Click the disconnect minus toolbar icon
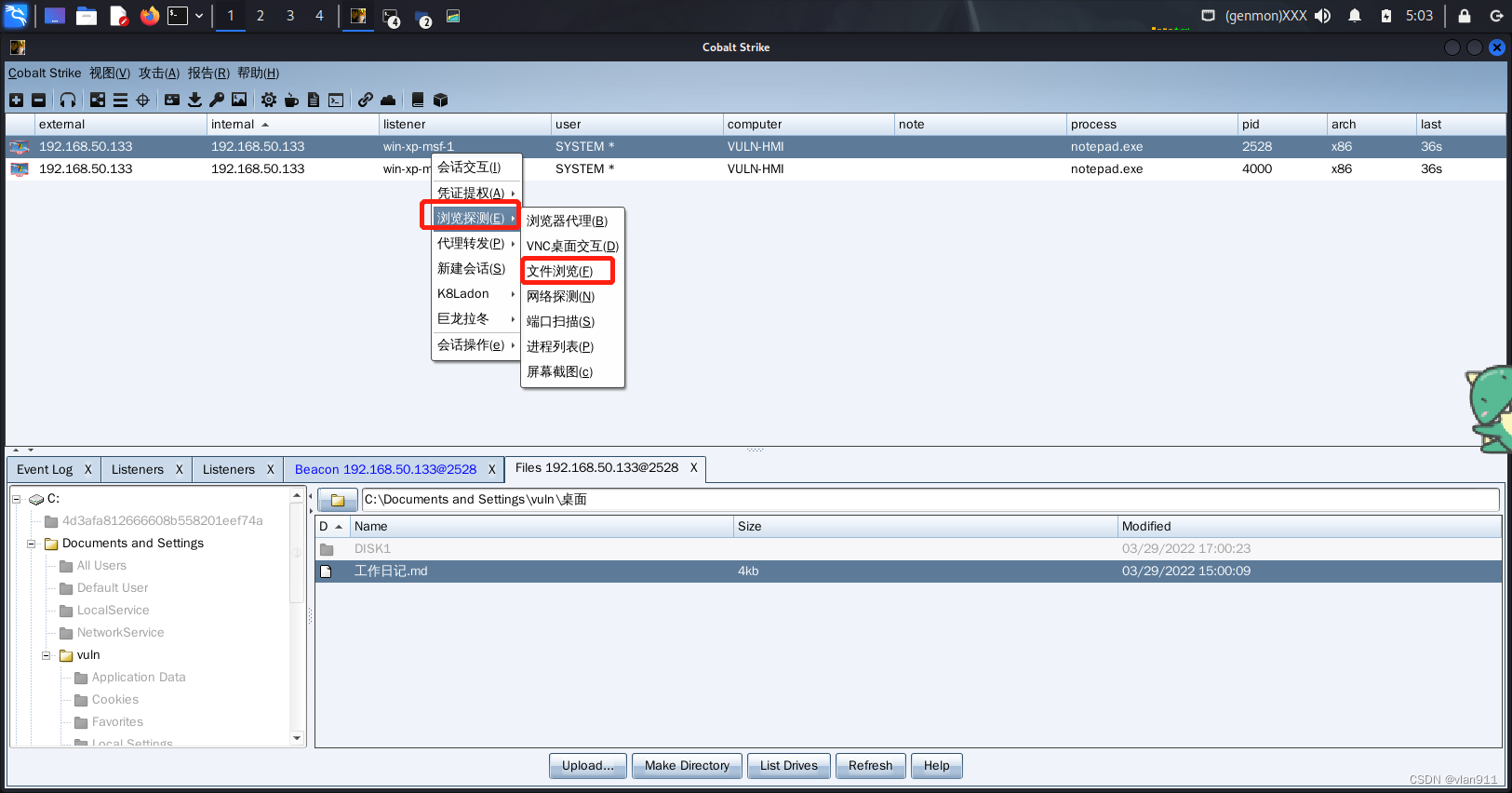This screenshot has width=1512, height=793. [x=38, y=100]
